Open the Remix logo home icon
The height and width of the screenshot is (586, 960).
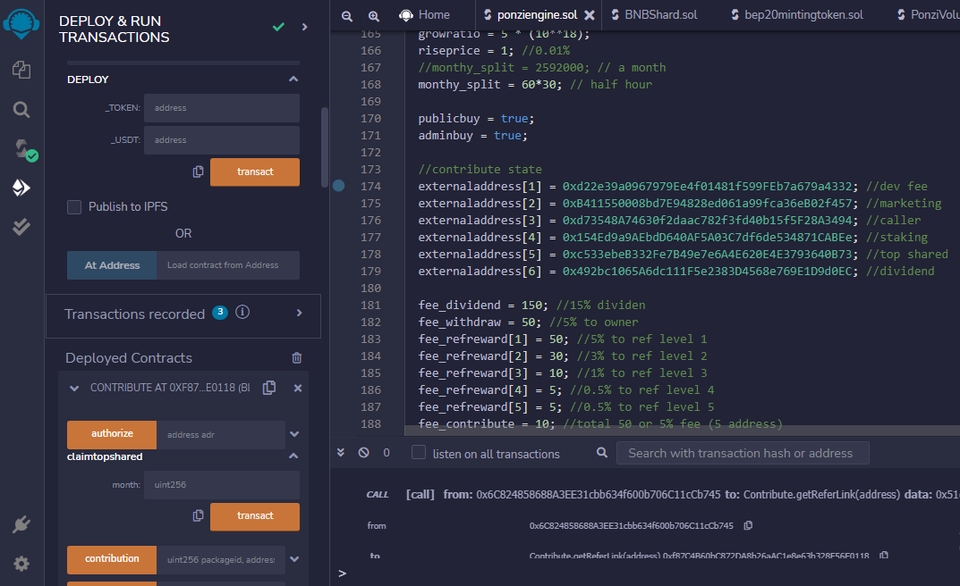pyautogui.click(x=21, y=24)
